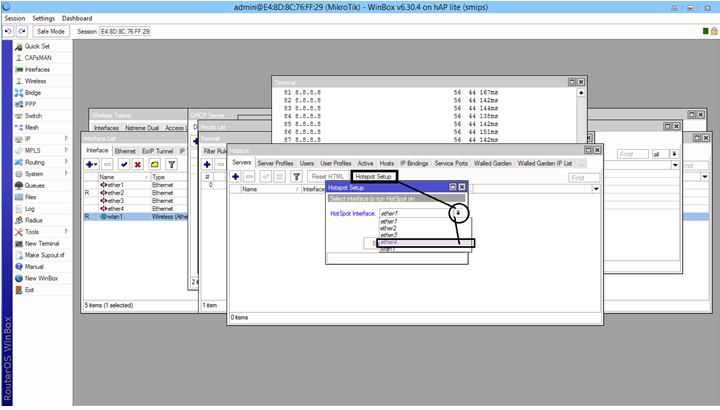Click the redo arrow in the toolbar

point(22,31)
